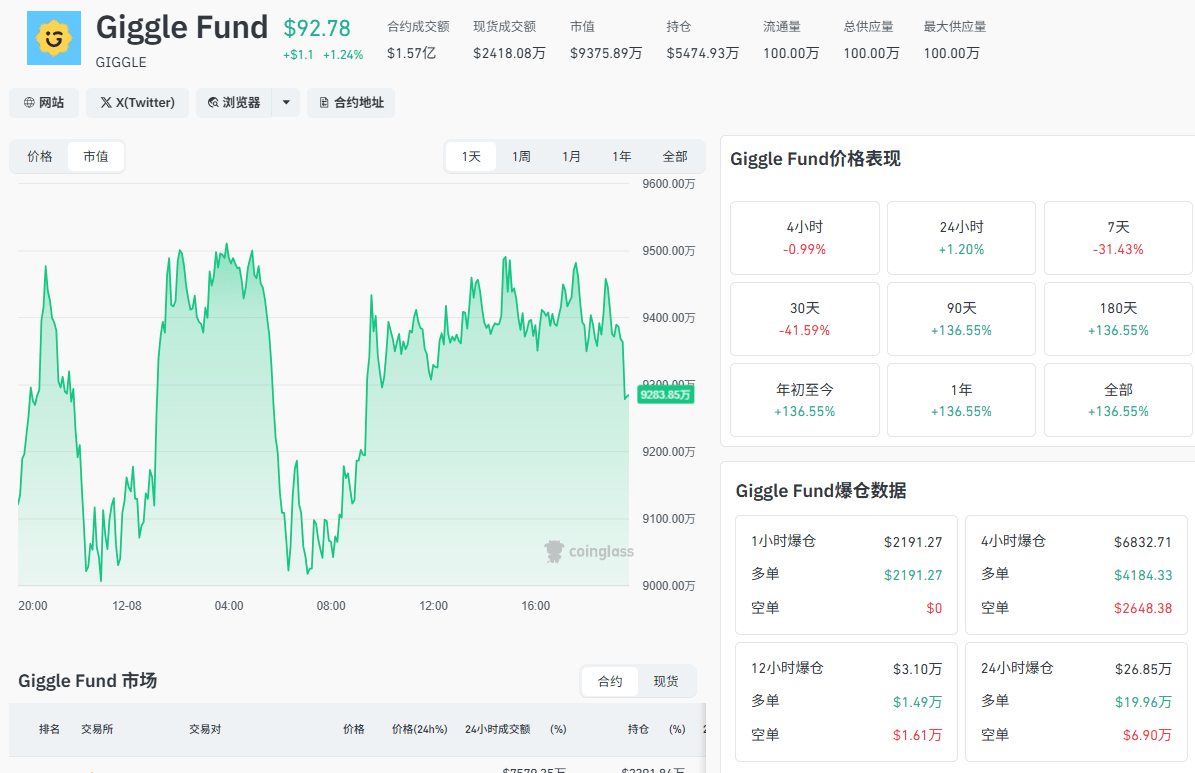Click the 持仓 column header in market table
Image resolution: width=1195 pixels, height=773 pixels.
click(639, 730)
